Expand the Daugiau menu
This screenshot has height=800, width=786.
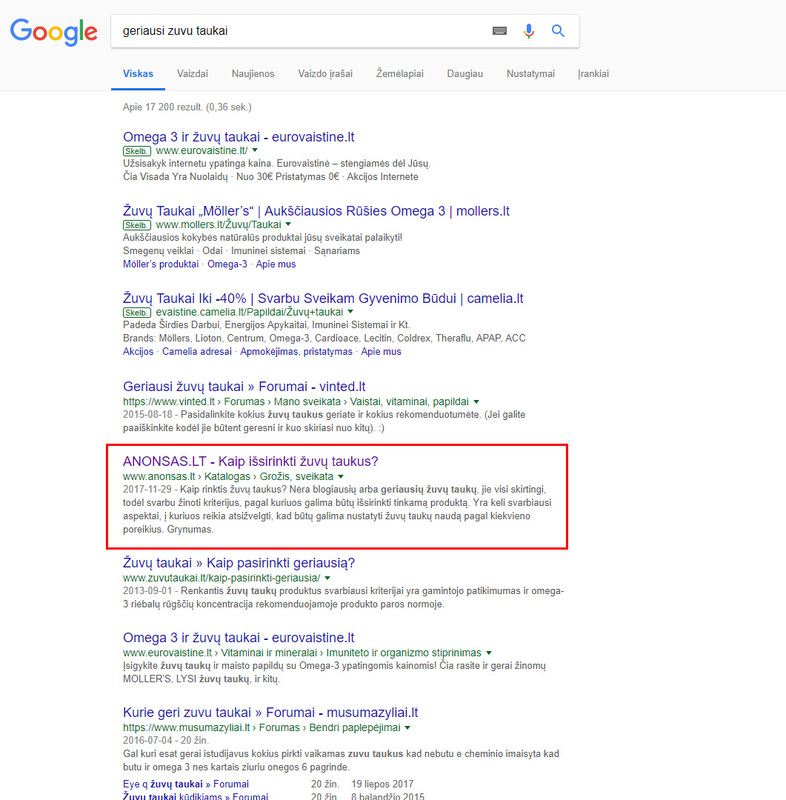coord(465,73)
